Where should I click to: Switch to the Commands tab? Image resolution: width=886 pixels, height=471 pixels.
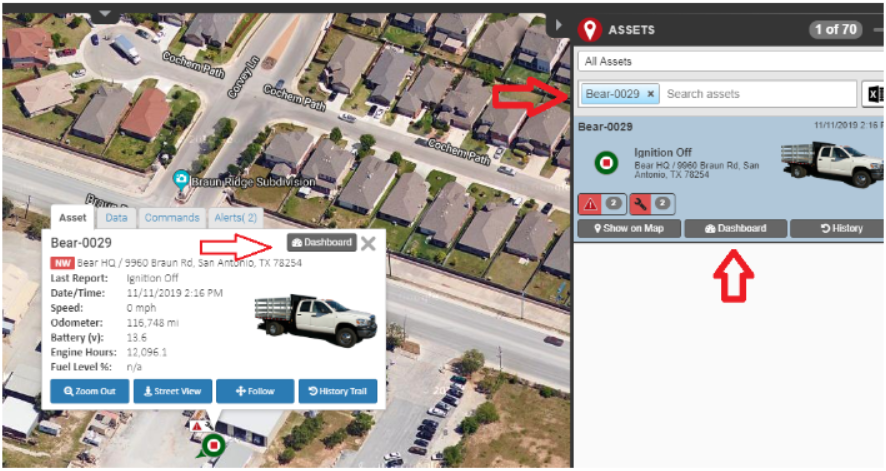(171, 218)
